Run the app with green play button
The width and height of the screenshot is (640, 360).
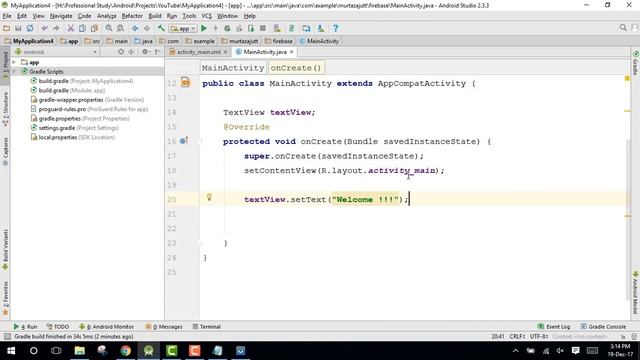204,28
